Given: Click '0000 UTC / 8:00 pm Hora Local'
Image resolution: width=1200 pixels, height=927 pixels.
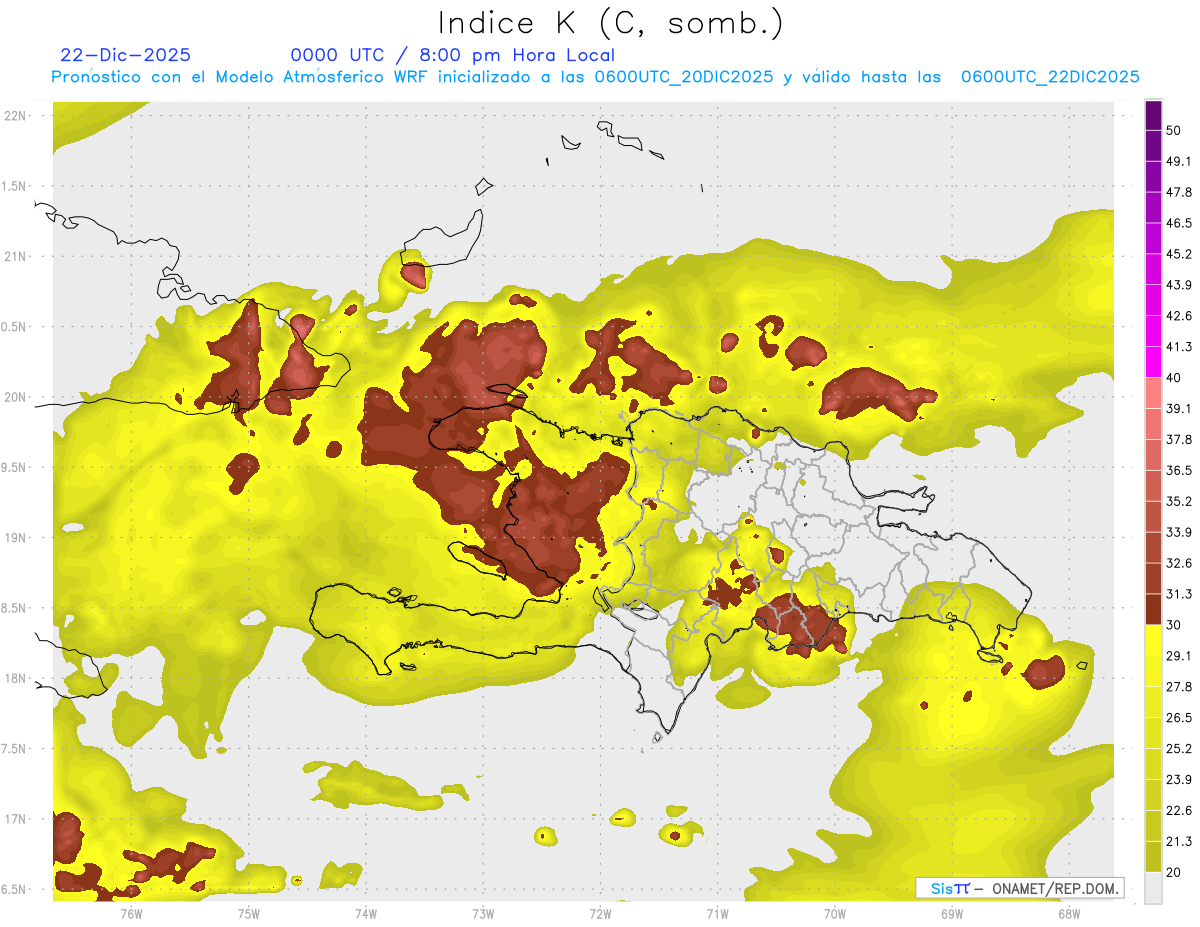Looking at the screenshot, I should [453, 56].
